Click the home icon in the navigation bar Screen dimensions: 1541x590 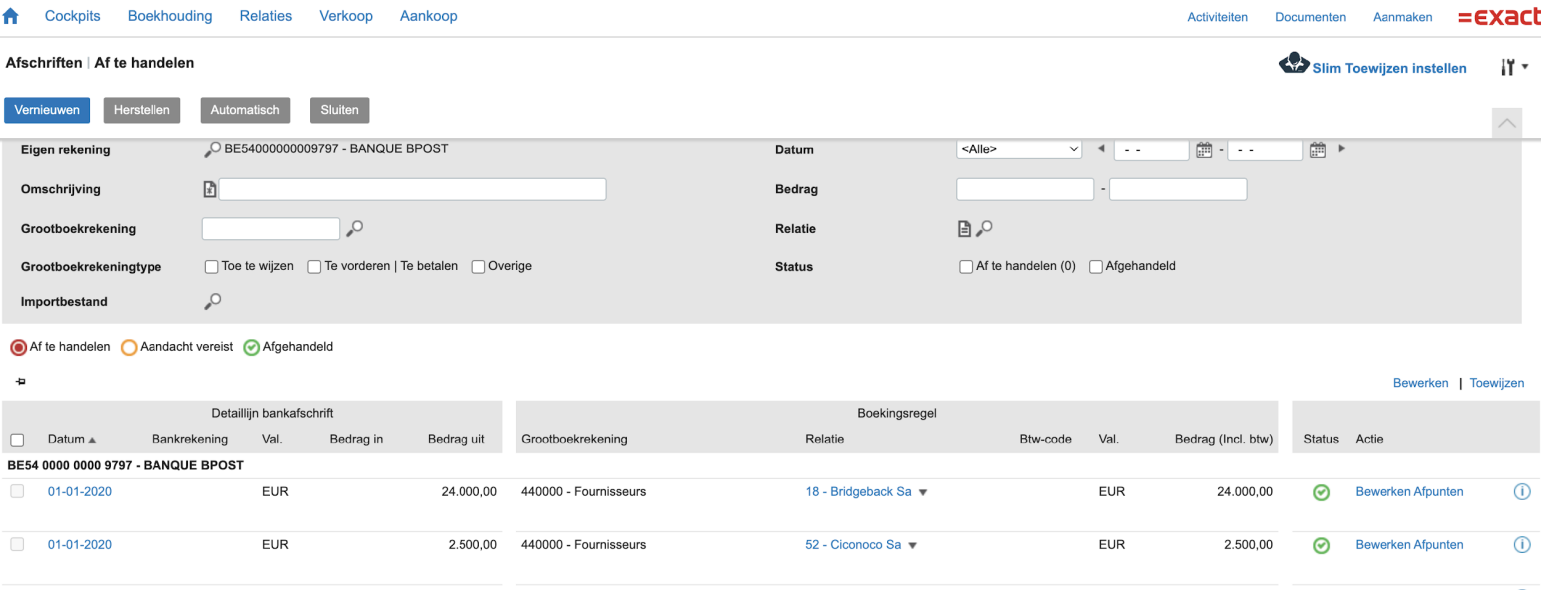[x=13, y=15]
